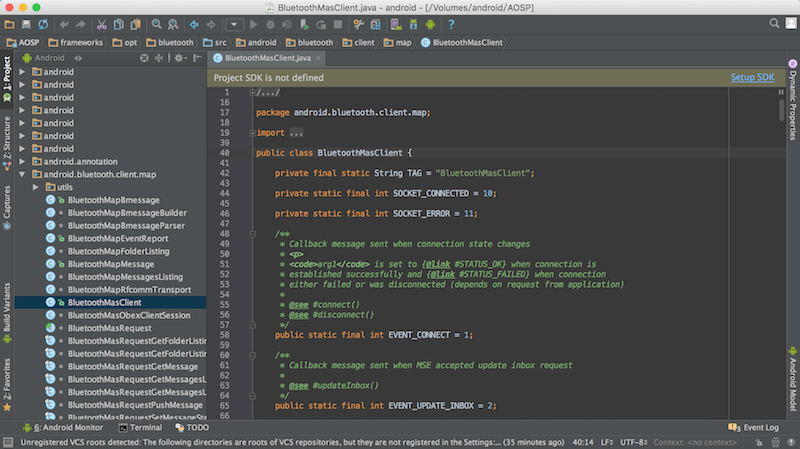Open the Z: Structure side tab
Screen dimensions: 800x449
click(x=7, y=143)
